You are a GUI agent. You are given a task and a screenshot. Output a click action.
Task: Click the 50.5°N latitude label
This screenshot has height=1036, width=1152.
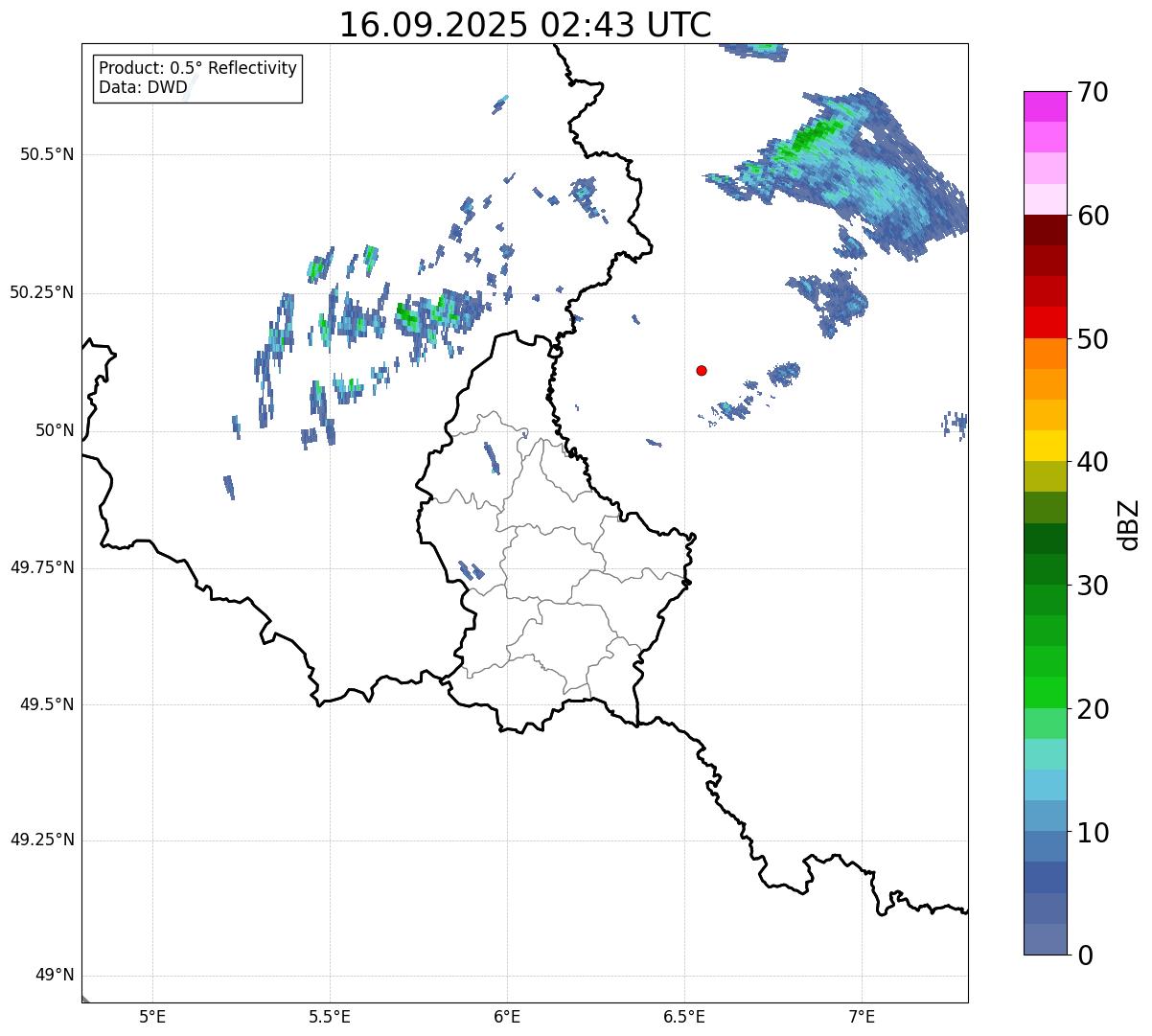pos(47,154)
